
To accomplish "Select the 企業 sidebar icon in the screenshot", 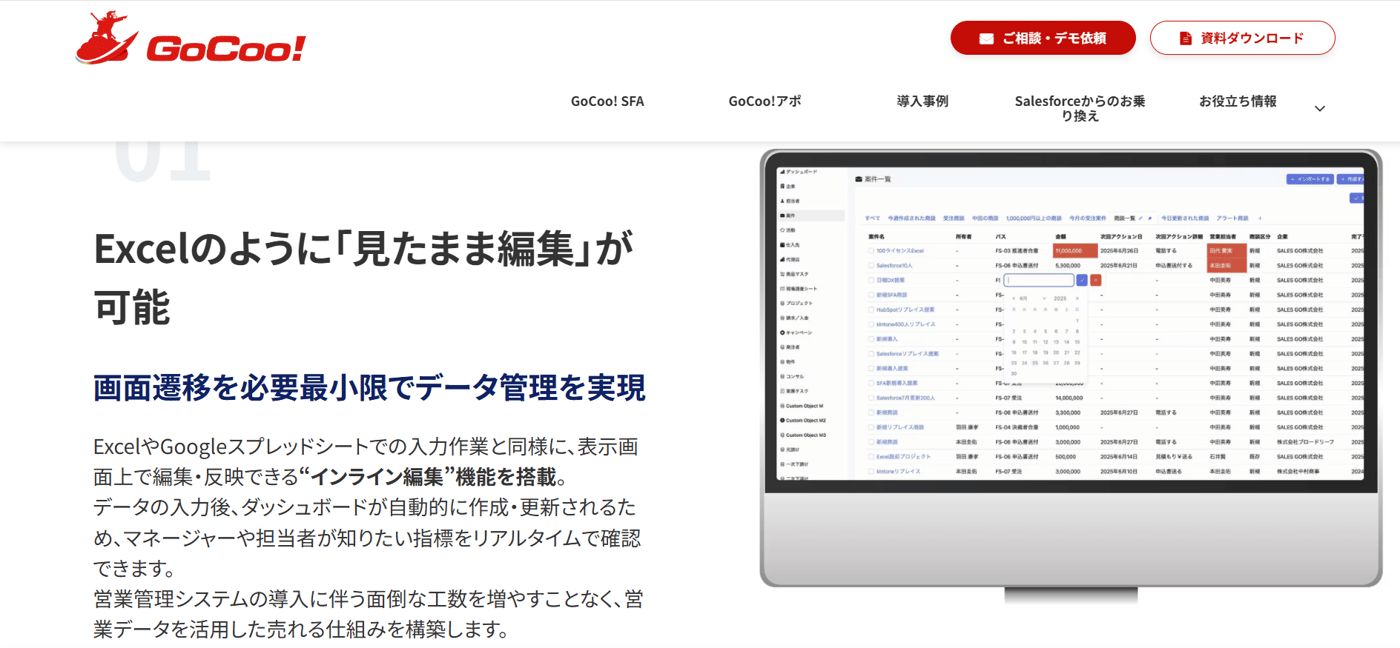I will tap(782, 186).
